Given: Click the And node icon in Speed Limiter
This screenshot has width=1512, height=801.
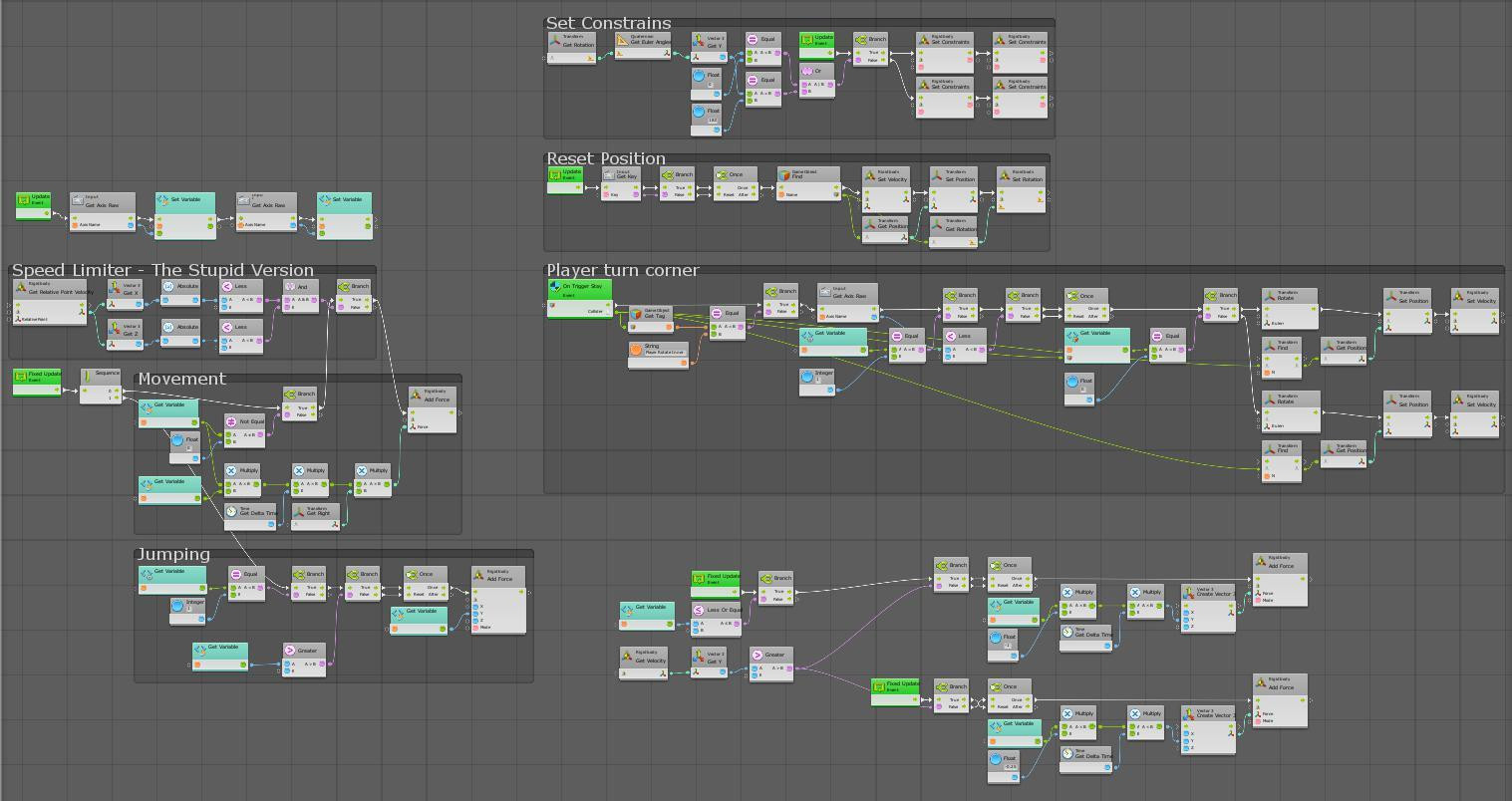Looking at the screenshot, I should coord(290,287).
